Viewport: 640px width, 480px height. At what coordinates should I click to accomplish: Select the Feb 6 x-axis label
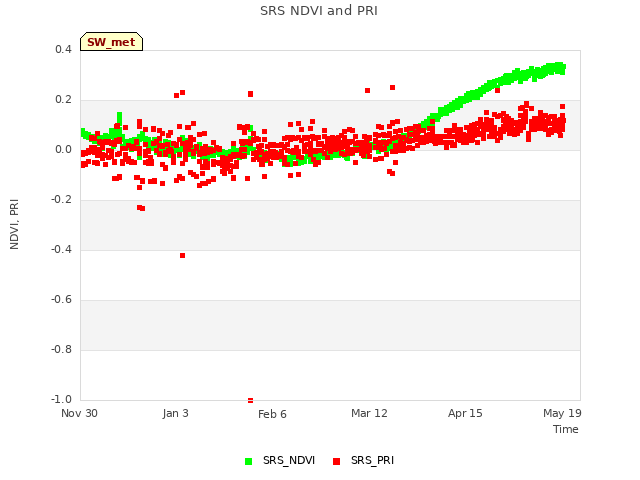[x=272, y=414]
